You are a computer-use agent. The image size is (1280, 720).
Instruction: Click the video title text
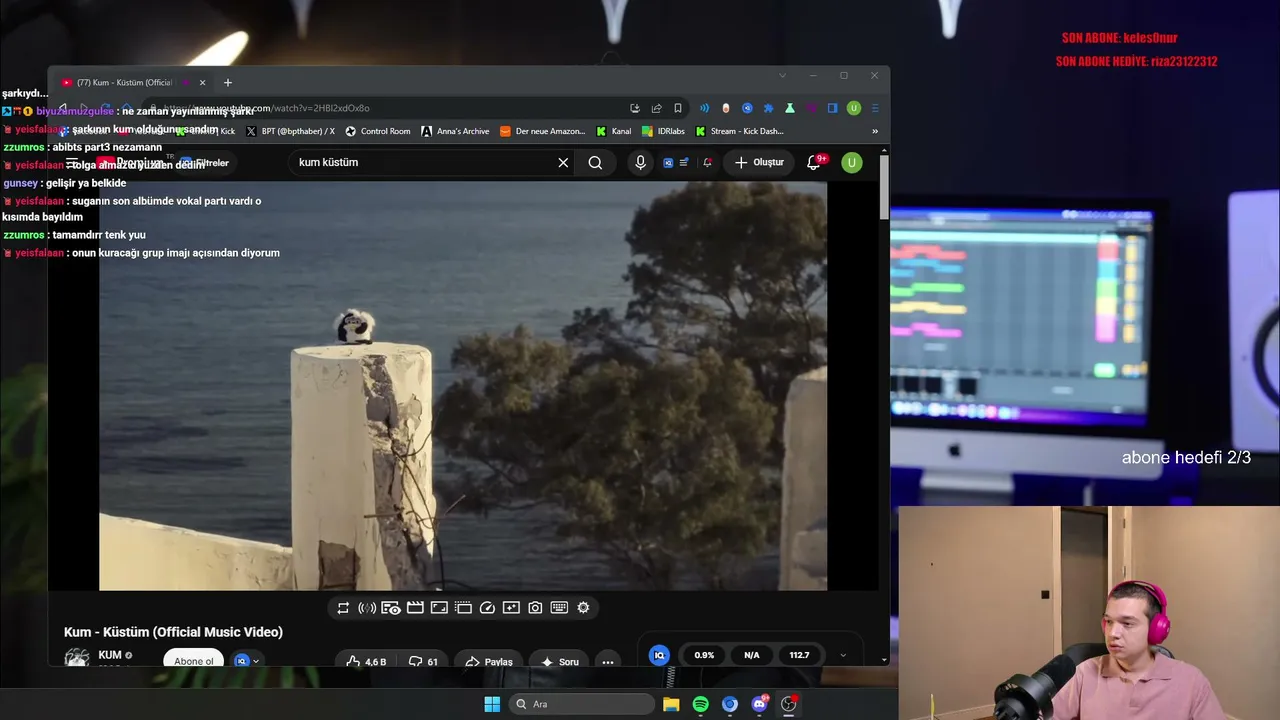[173, 632]
